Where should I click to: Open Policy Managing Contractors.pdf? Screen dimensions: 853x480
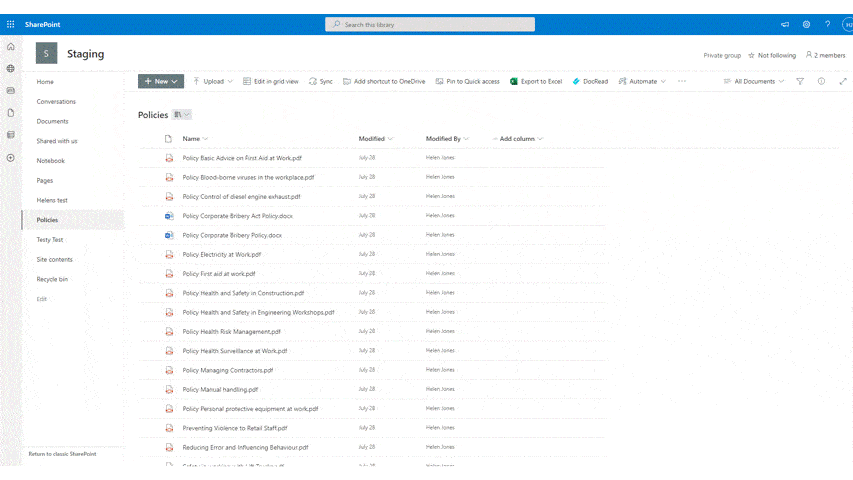click(228, 371)
